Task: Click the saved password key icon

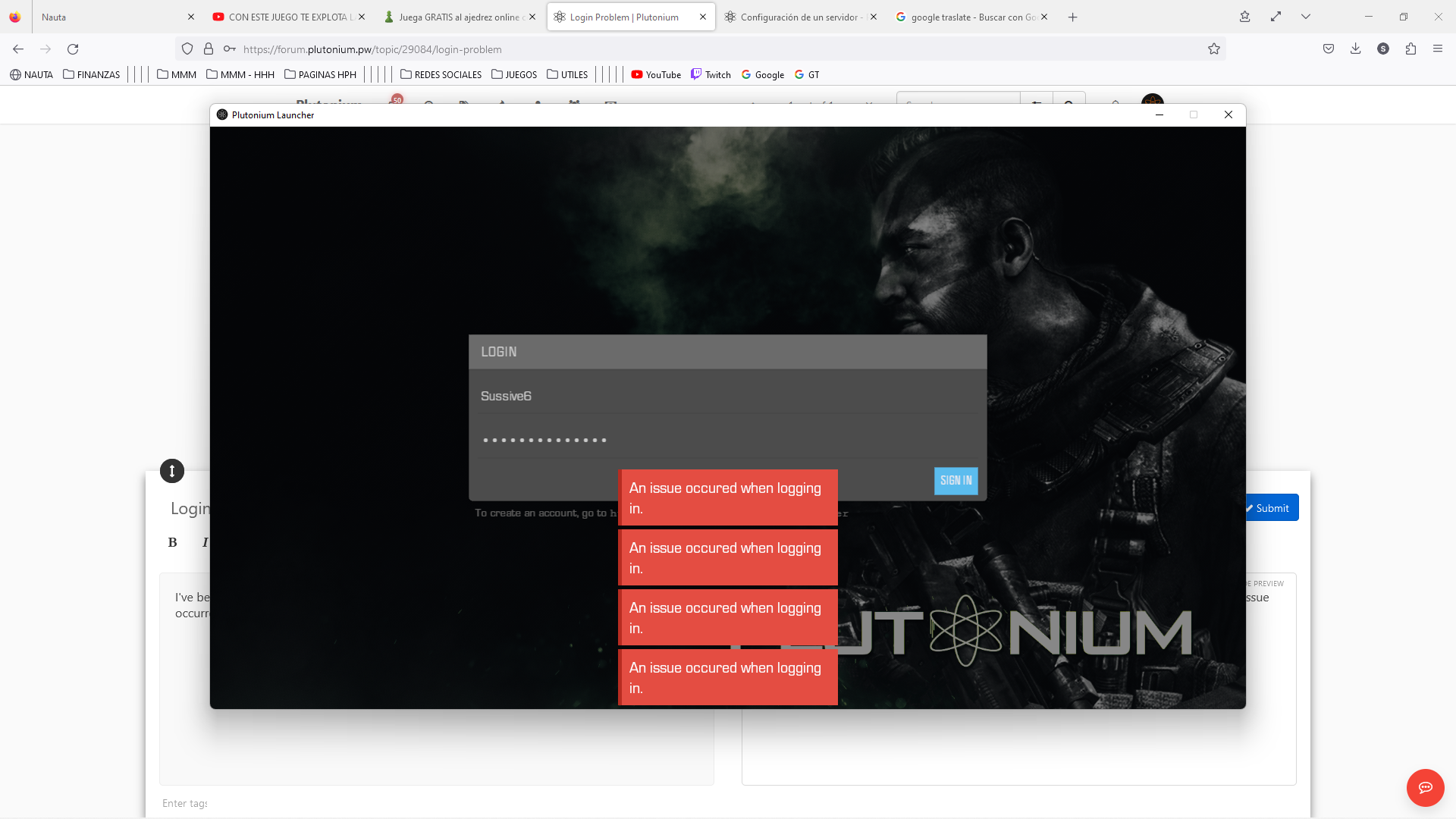Action: point(229,49)
